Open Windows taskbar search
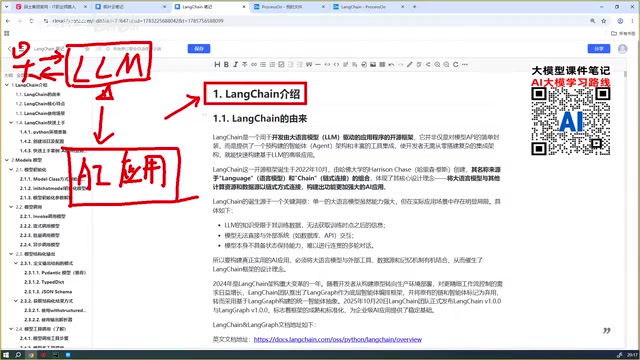 tap(18, 355)
